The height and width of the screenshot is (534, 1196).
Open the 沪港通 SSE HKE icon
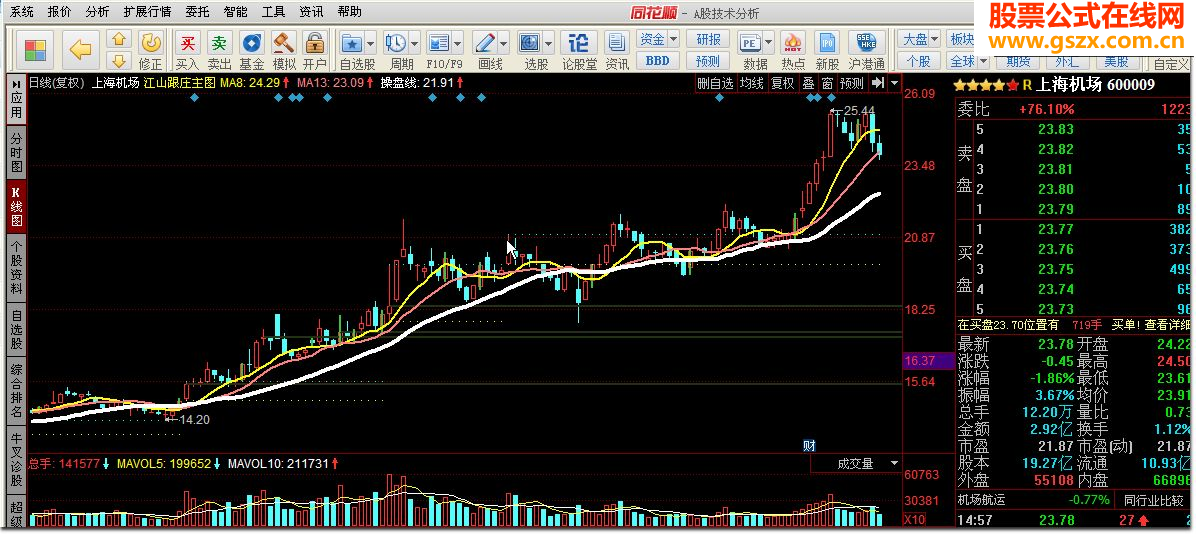click(x=866, y=43)
